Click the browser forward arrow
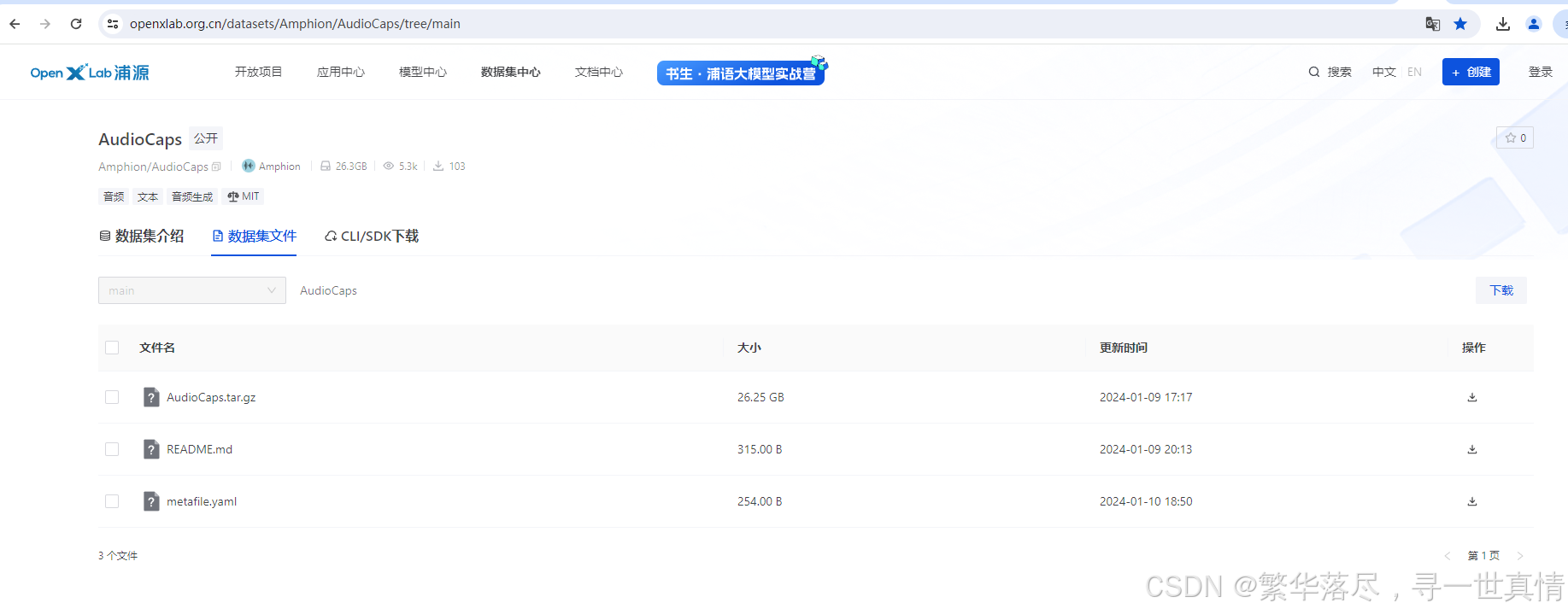Image resolution: width=1568 pixels, height=614 pixels. pos(45,24)
